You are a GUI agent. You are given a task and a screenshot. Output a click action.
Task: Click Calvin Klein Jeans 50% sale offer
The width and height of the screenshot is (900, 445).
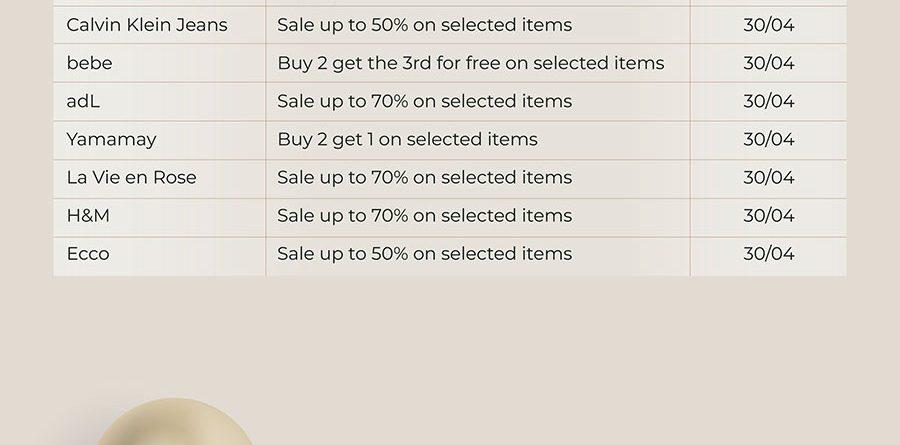(425, 25)
